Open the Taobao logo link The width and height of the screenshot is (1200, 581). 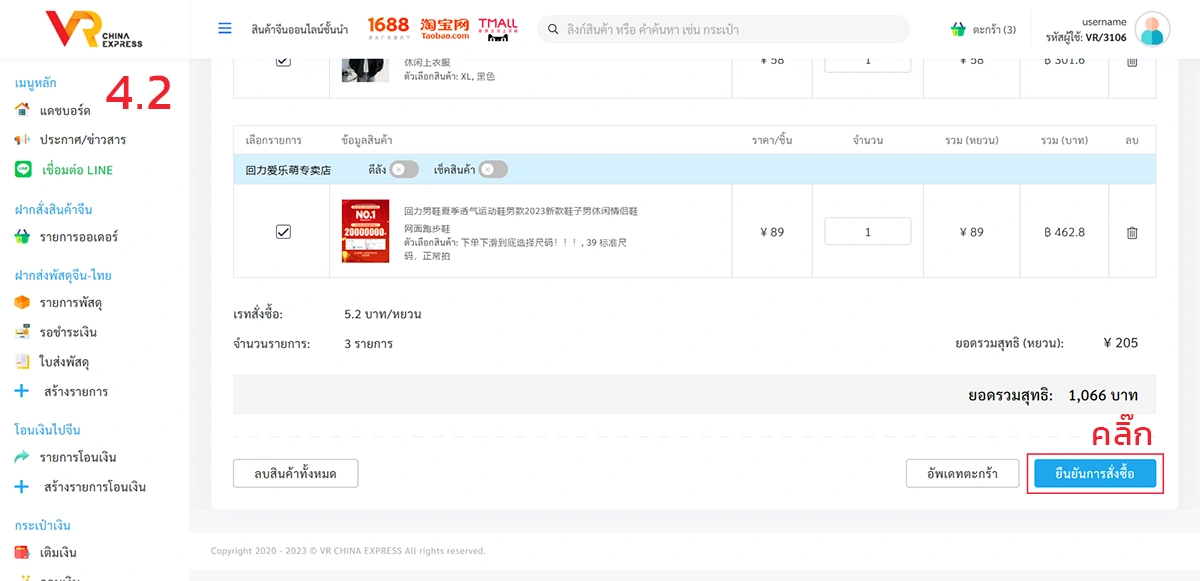[444, 28]
